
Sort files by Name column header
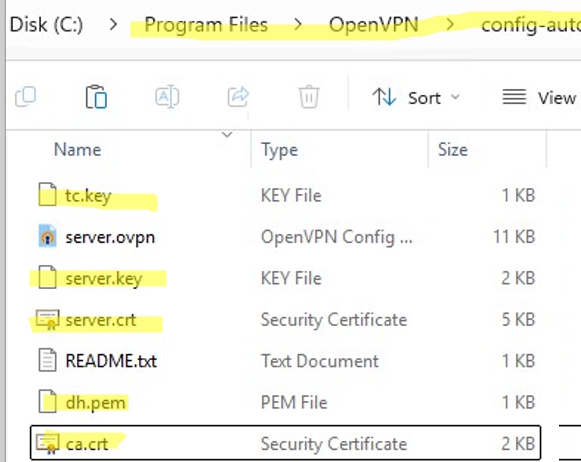click(77, 150)
